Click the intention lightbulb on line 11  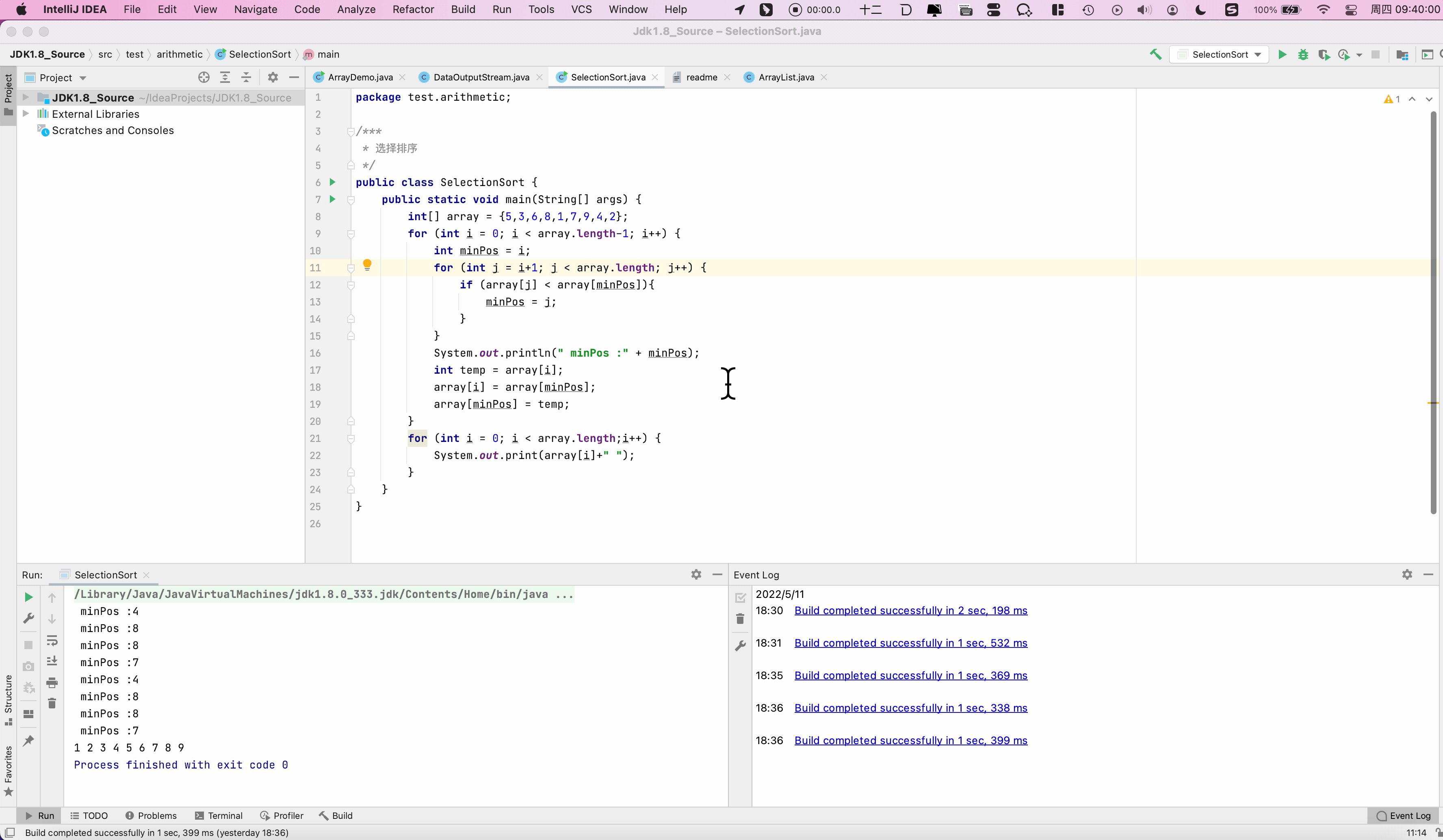tap(367, 265)
